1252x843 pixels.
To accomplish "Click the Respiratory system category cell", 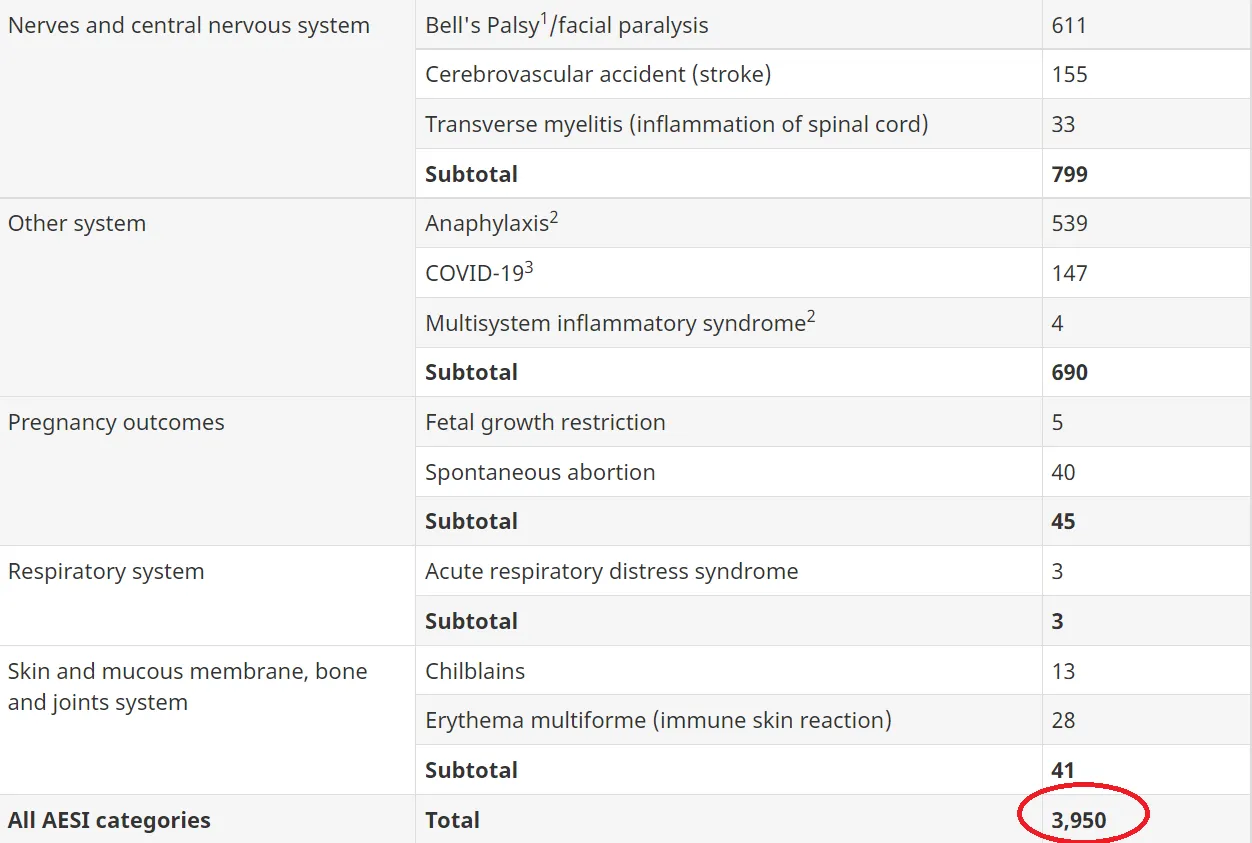I will (x=208, y=595).
